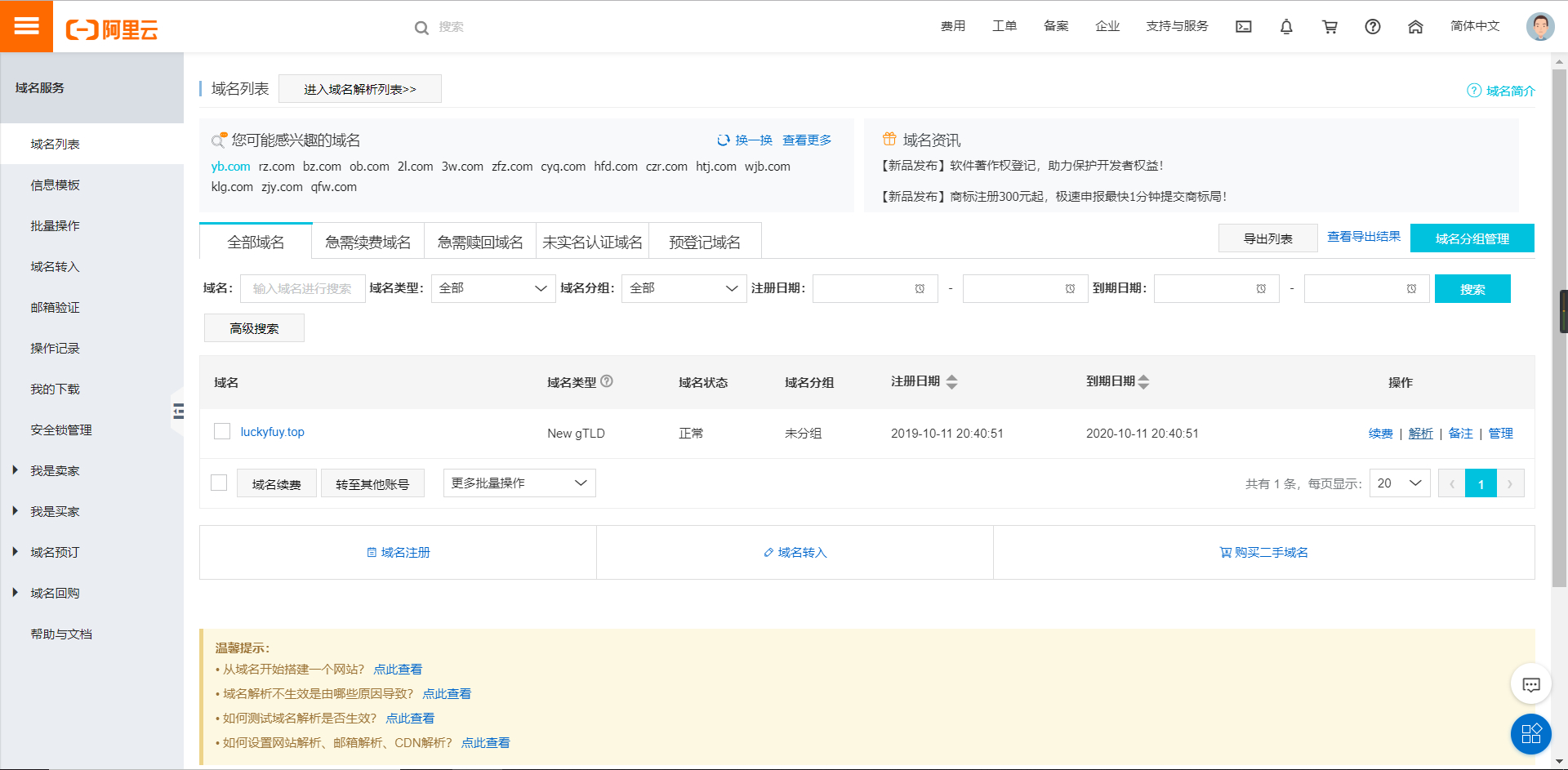Click 查看导出结果 link

point(1363,237)
